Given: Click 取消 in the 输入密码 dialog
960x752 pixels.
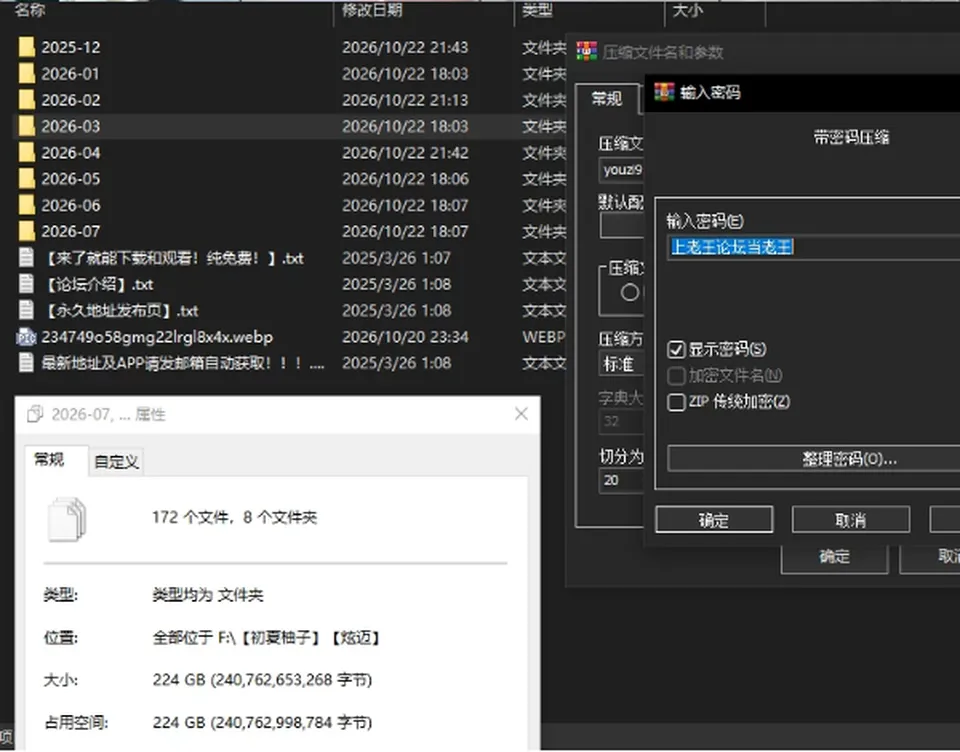Looking at the screenshot, I should point(850,521).
